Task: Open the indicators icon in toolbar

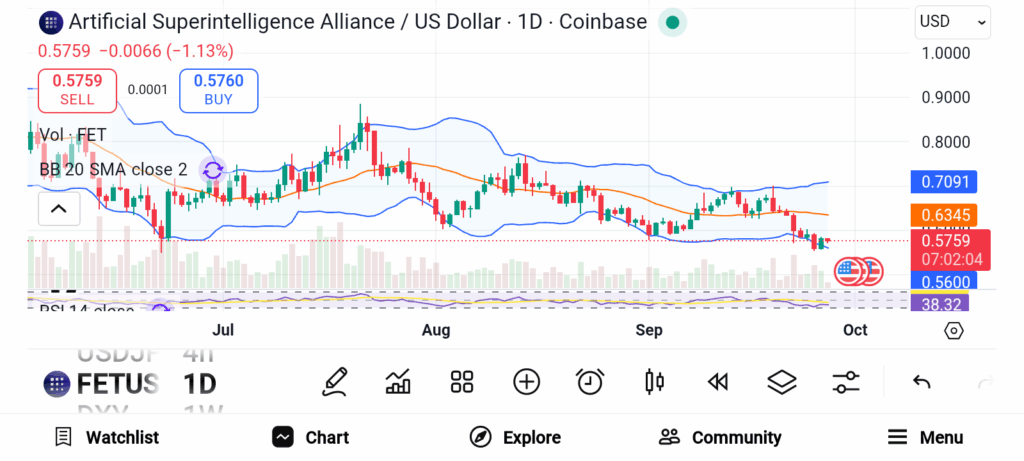Action: 398,381
